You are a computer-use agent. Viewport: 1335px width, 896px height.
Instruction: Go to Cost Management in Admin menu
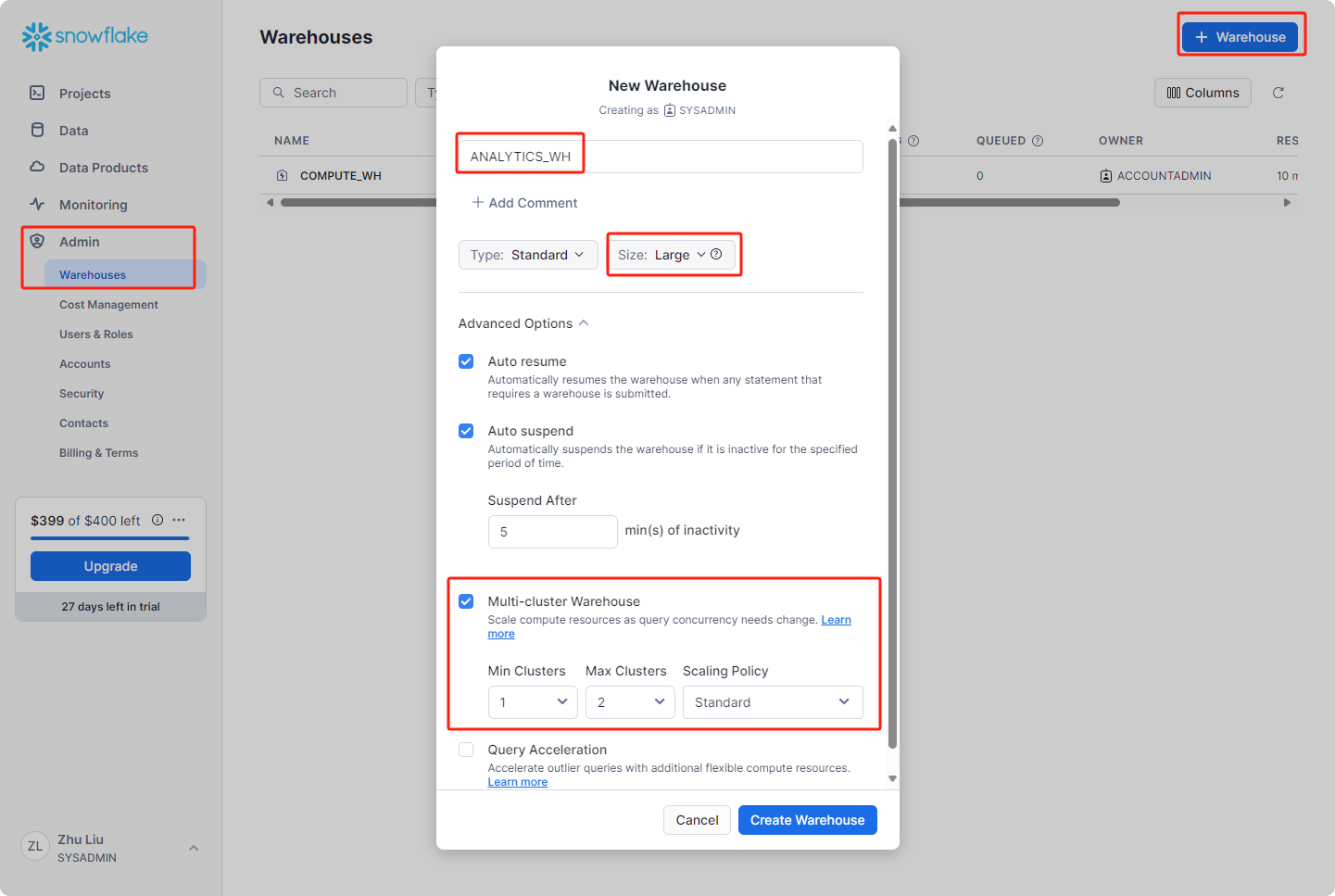click(108, 305)
